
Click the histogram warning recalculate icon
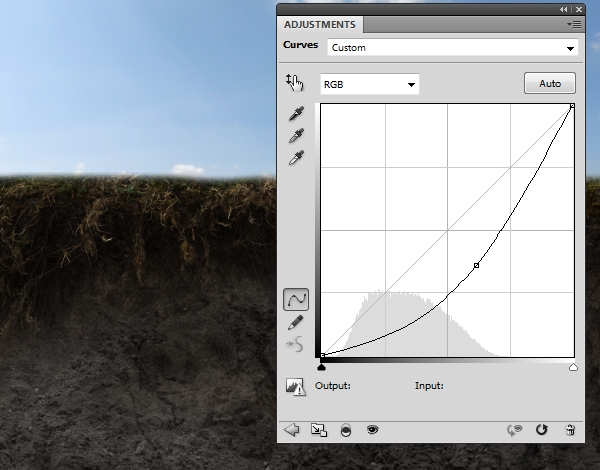click(296, 387)
